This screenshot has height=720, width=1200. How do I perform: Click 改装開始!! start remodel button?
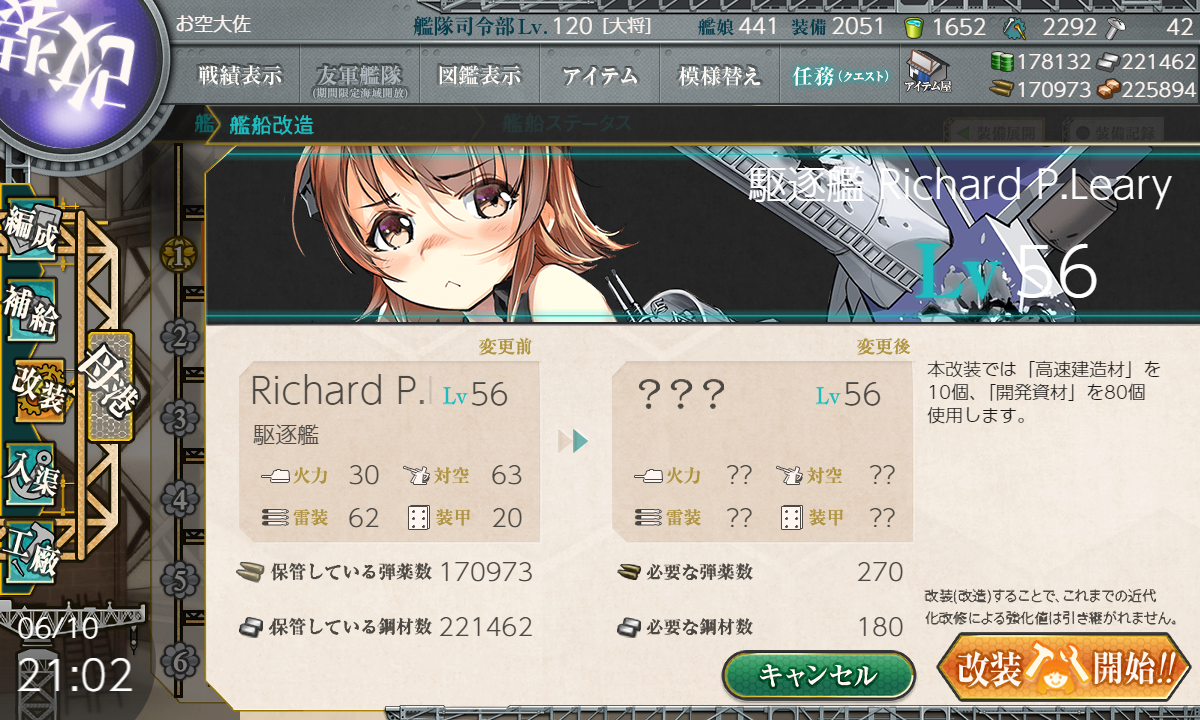[1065, 667]
